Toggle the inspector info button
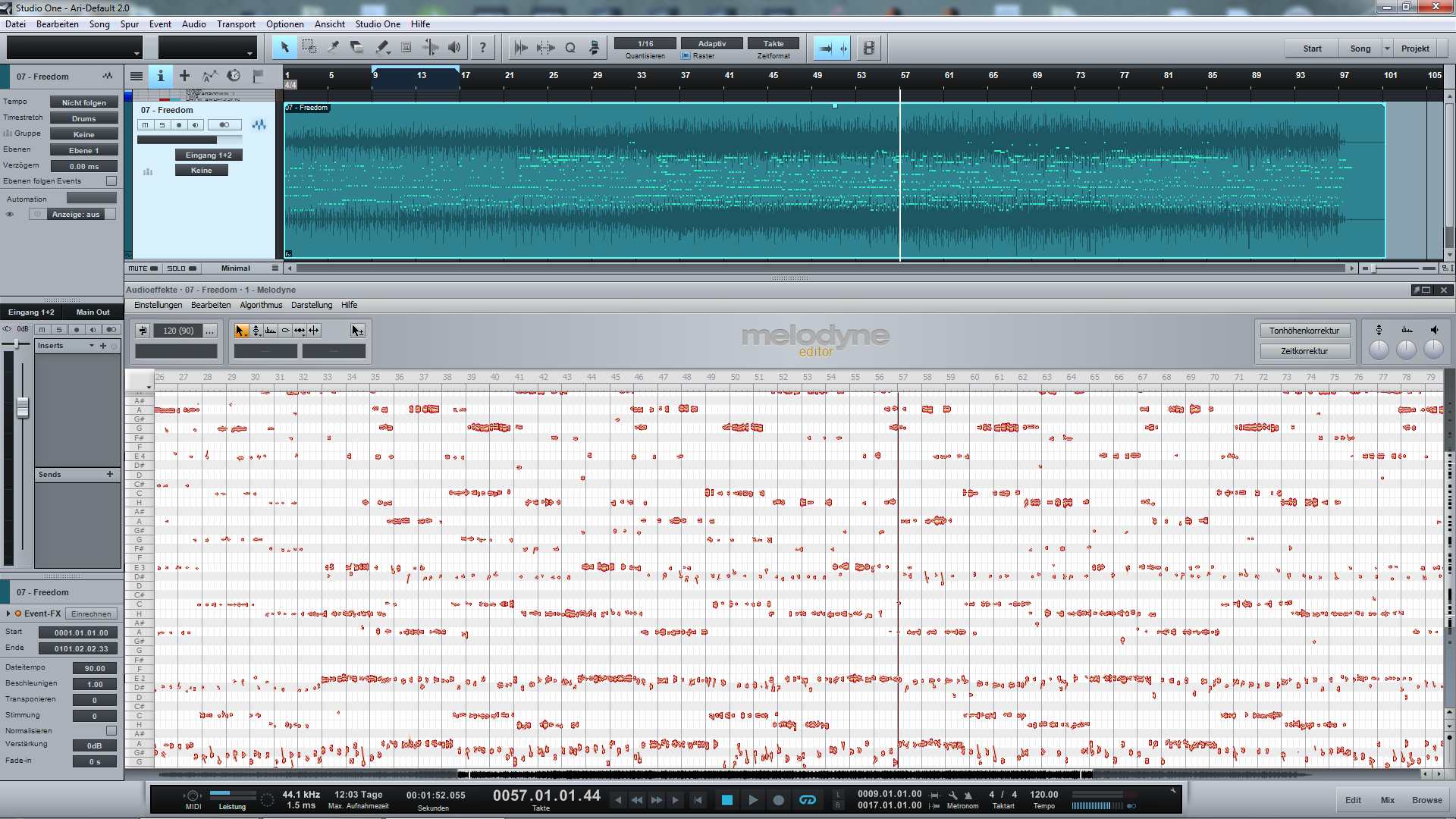Image resolution: width=1456 pixels, height=819 pixels. [x=160, y=76]
